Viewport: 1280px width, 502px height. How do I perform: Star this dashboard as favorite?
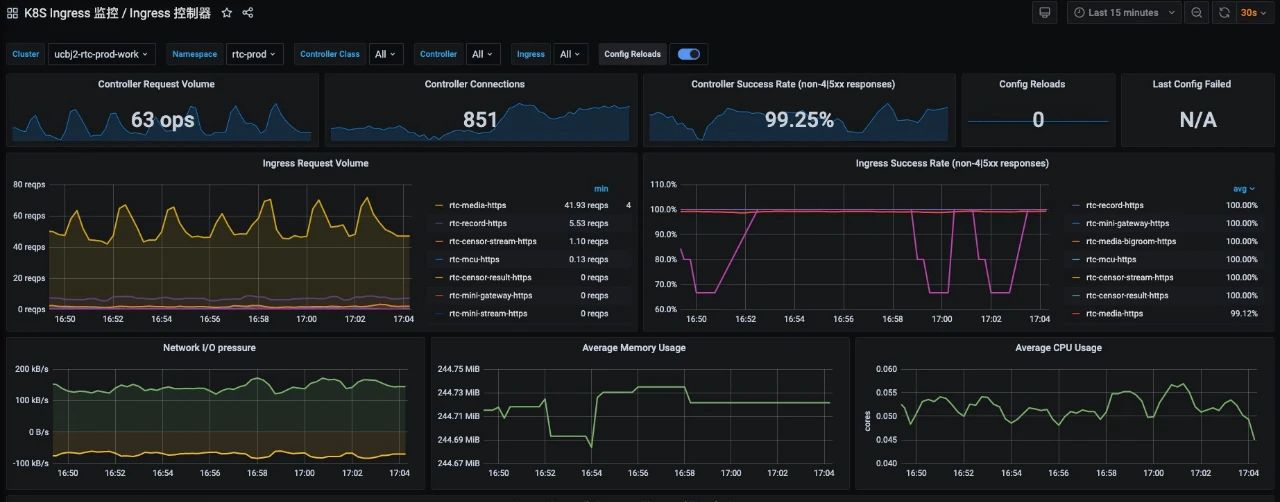pos(227,13)
